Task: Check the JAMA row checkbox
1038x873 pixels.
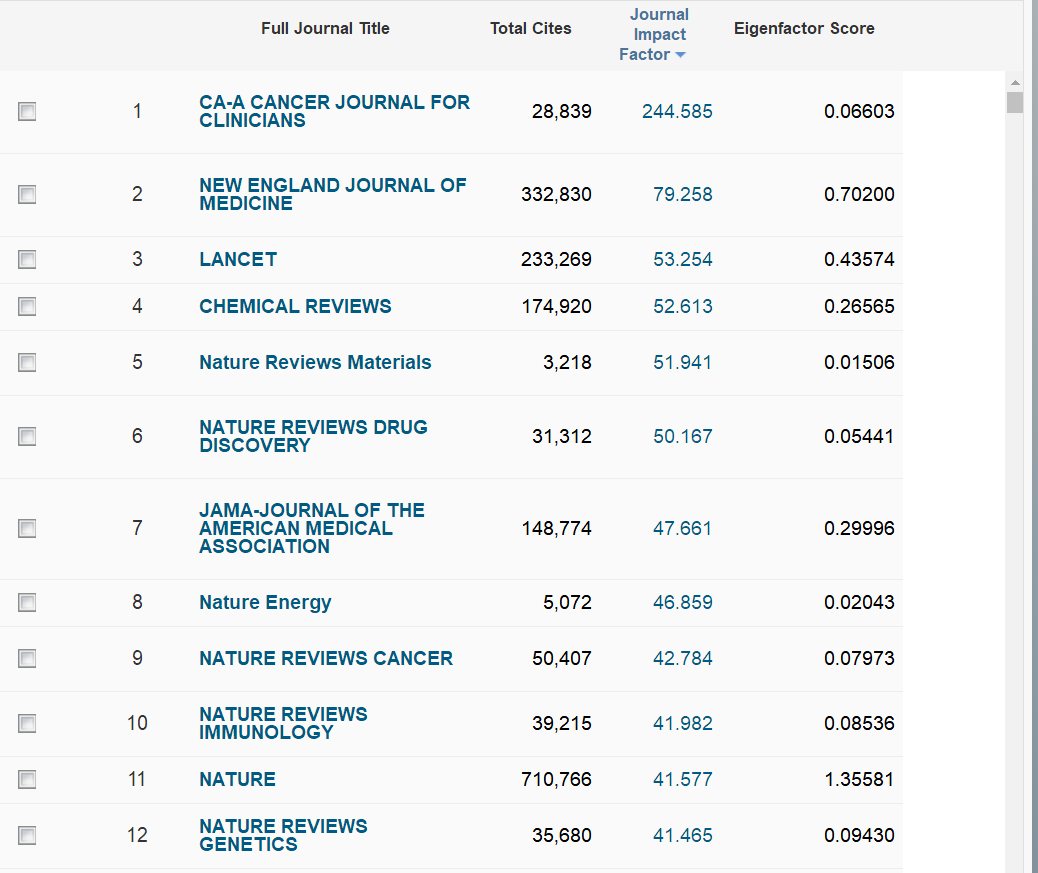Action: pyautogui.click(x=27, y=529)
